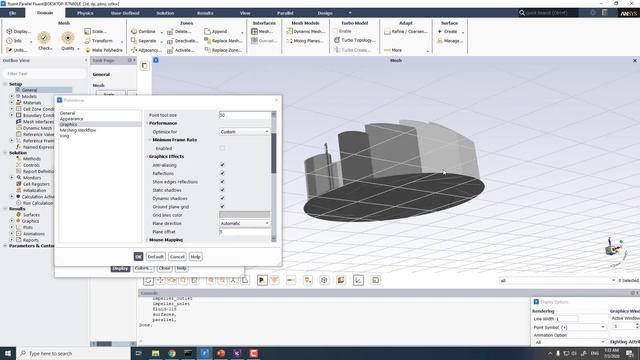This screenshot has height=360, width=640.
Task: Click OK in the Preferences dialog
Action: (138, 257)
